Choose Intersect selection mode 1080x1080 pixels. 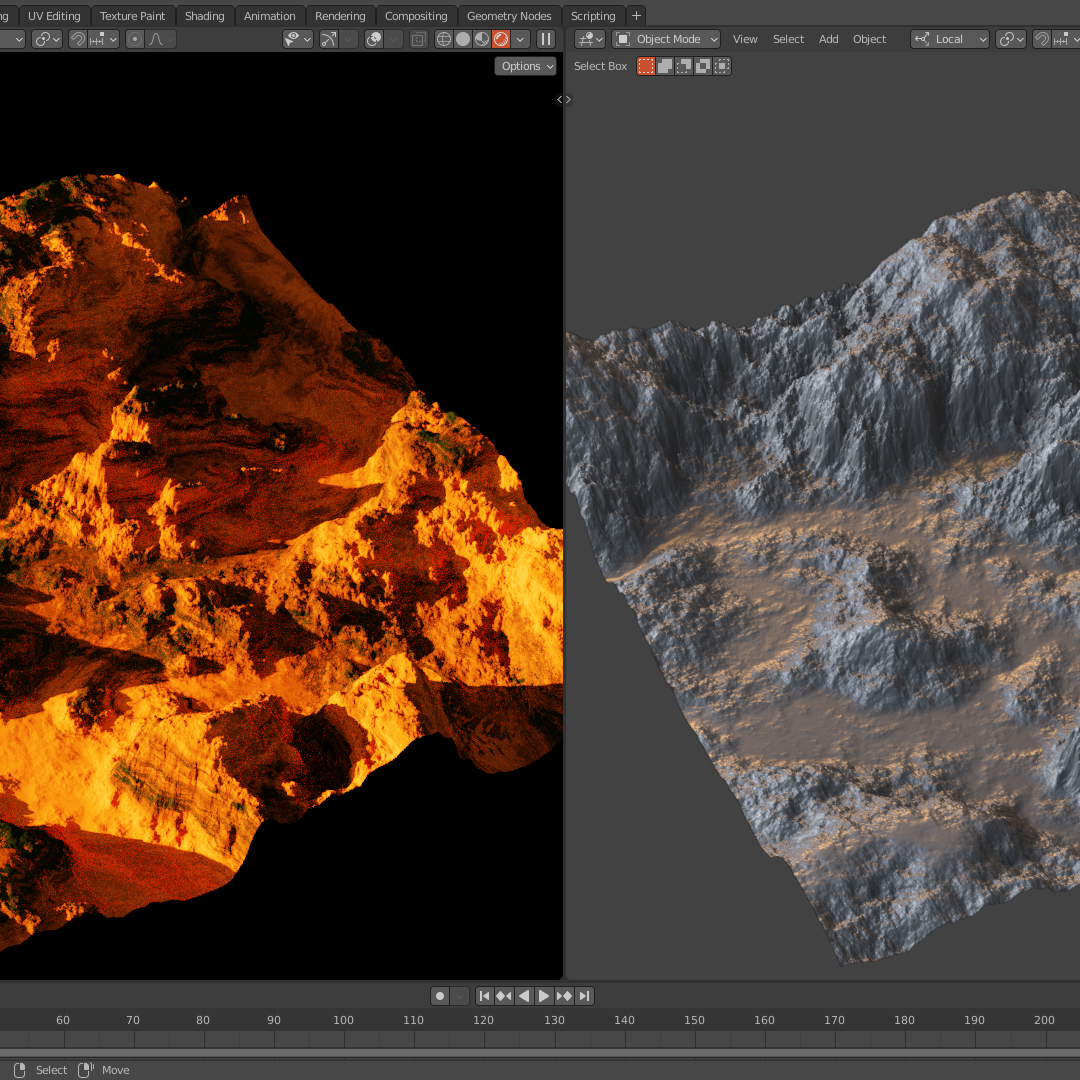[x=722, y=66]
